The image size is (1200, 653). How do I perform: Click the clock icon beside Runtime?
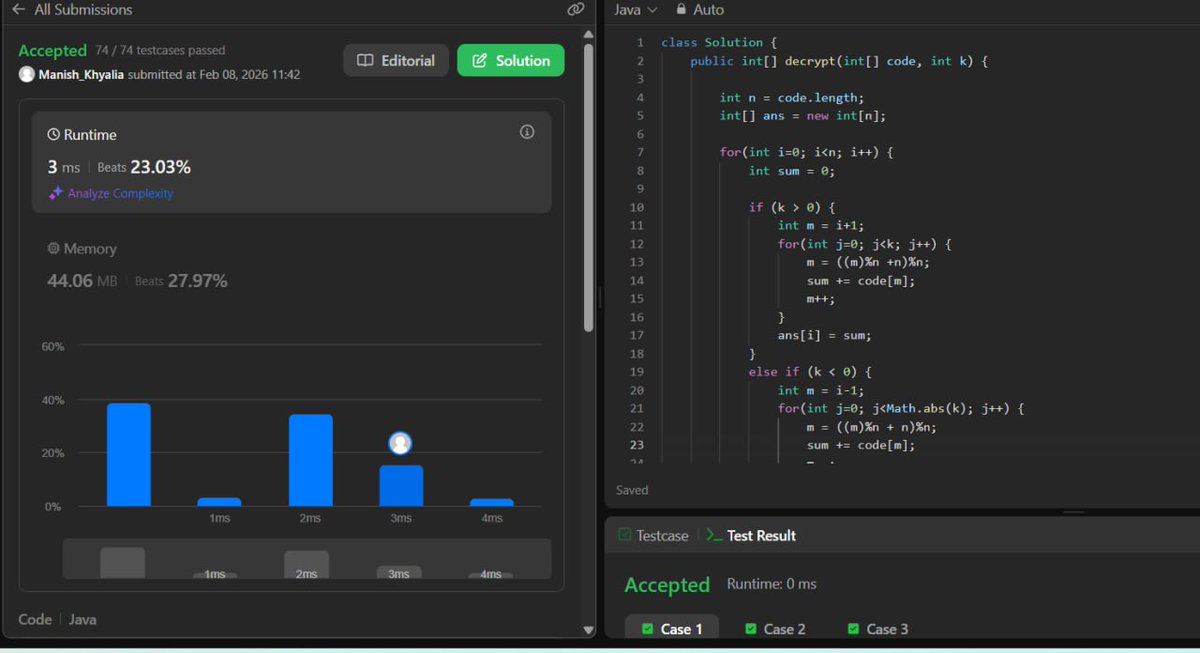tap(54, 135)
